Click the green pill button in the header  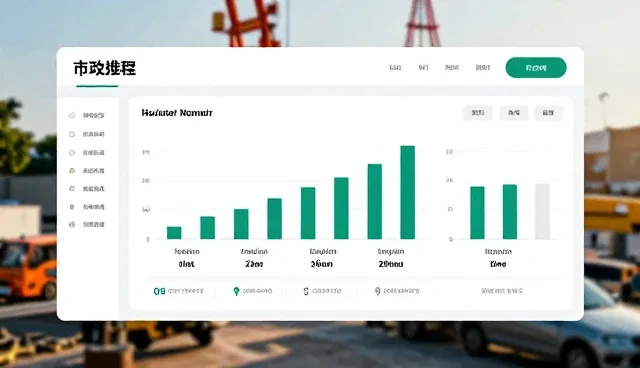coord(536,68)
